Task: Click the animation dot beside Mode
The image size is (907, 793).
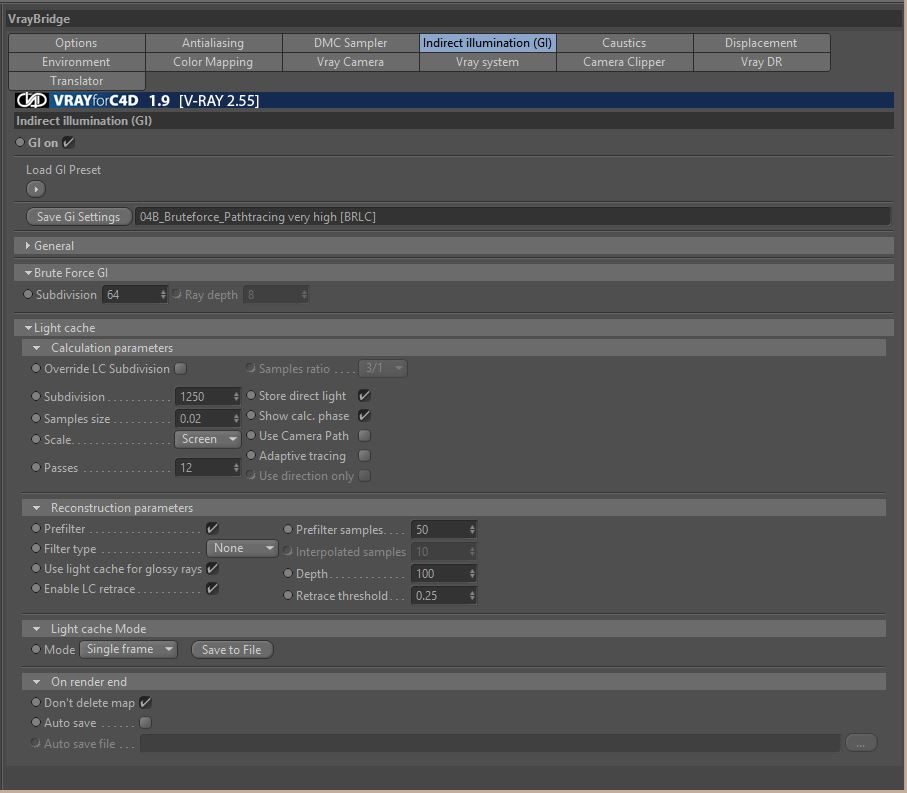Action: tap(36, 649)
